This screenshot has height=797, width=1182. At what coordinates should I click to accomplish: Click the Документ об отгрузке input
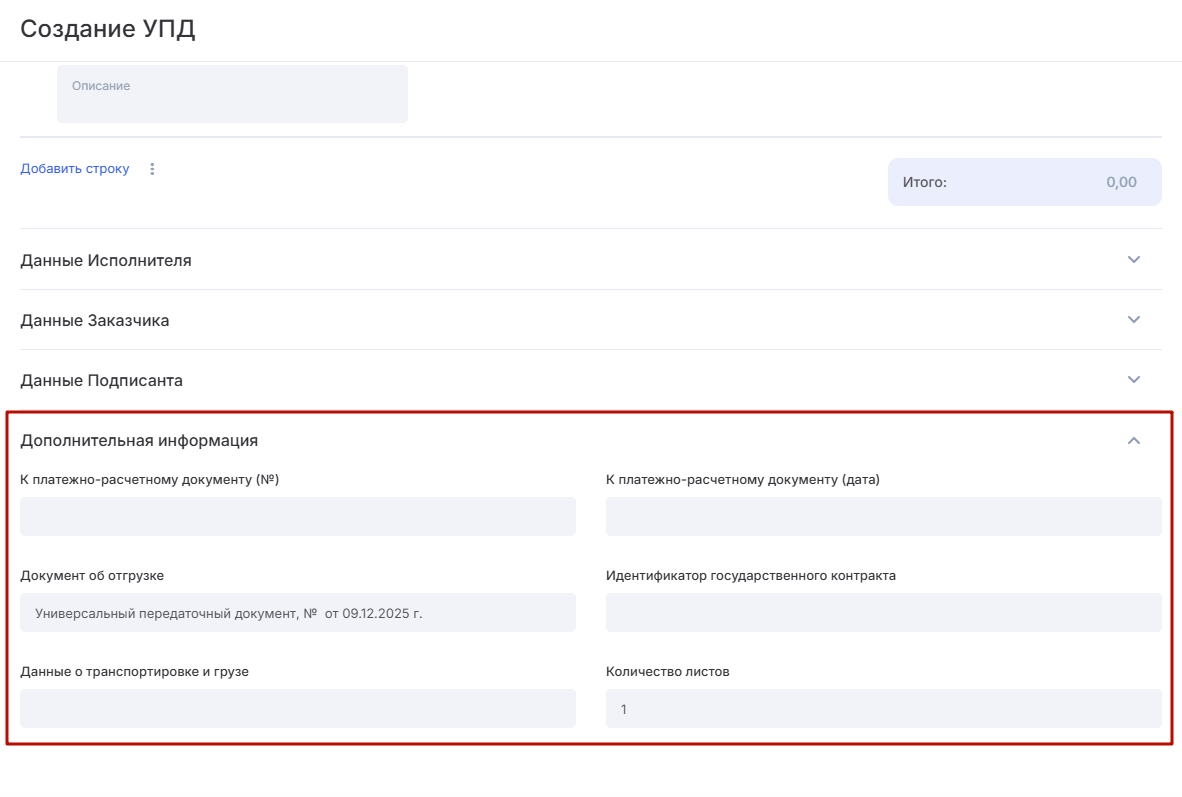coord(297,613)
